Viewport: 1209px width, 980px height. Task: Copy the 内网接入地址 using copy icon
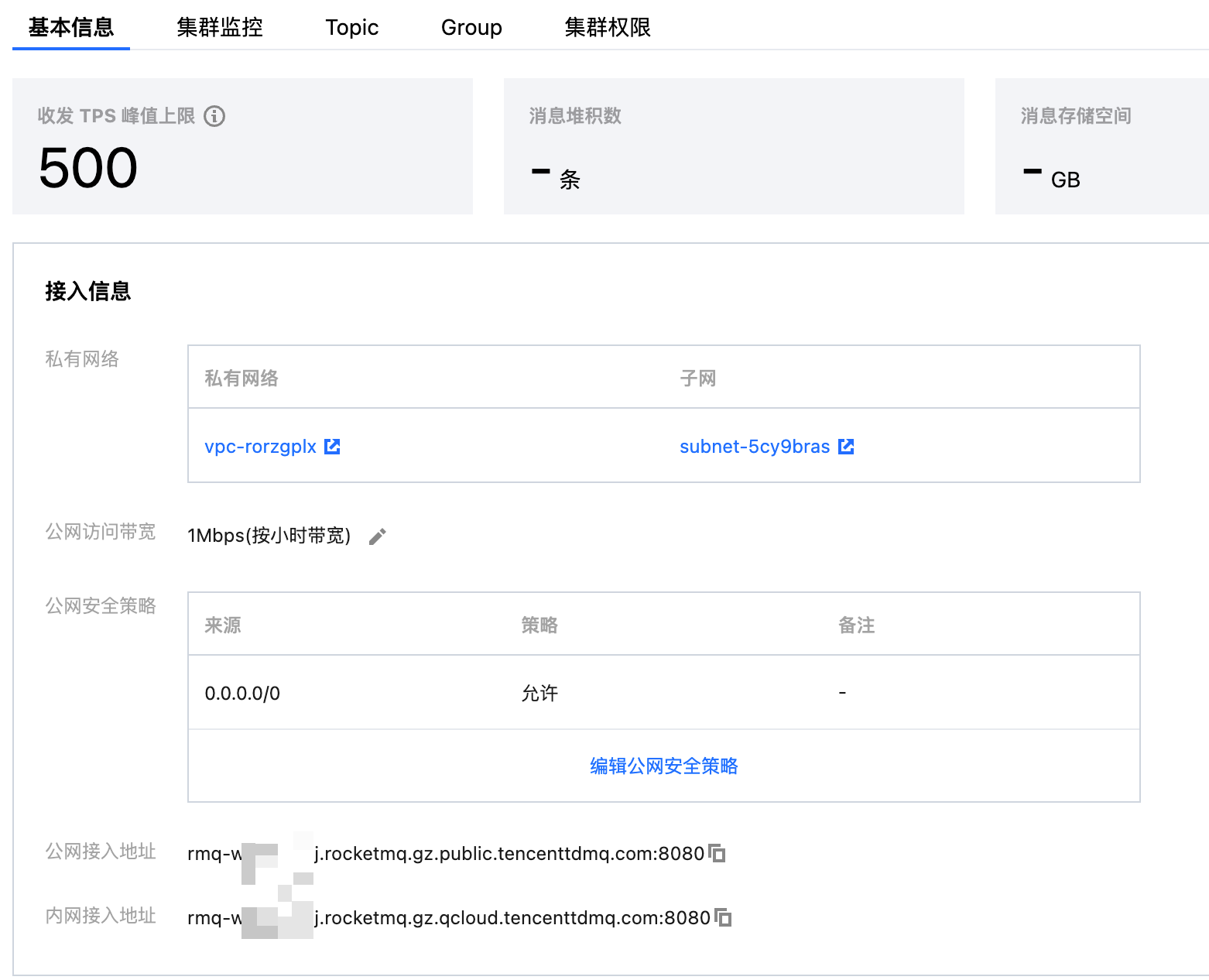click(x=723, y=917)
